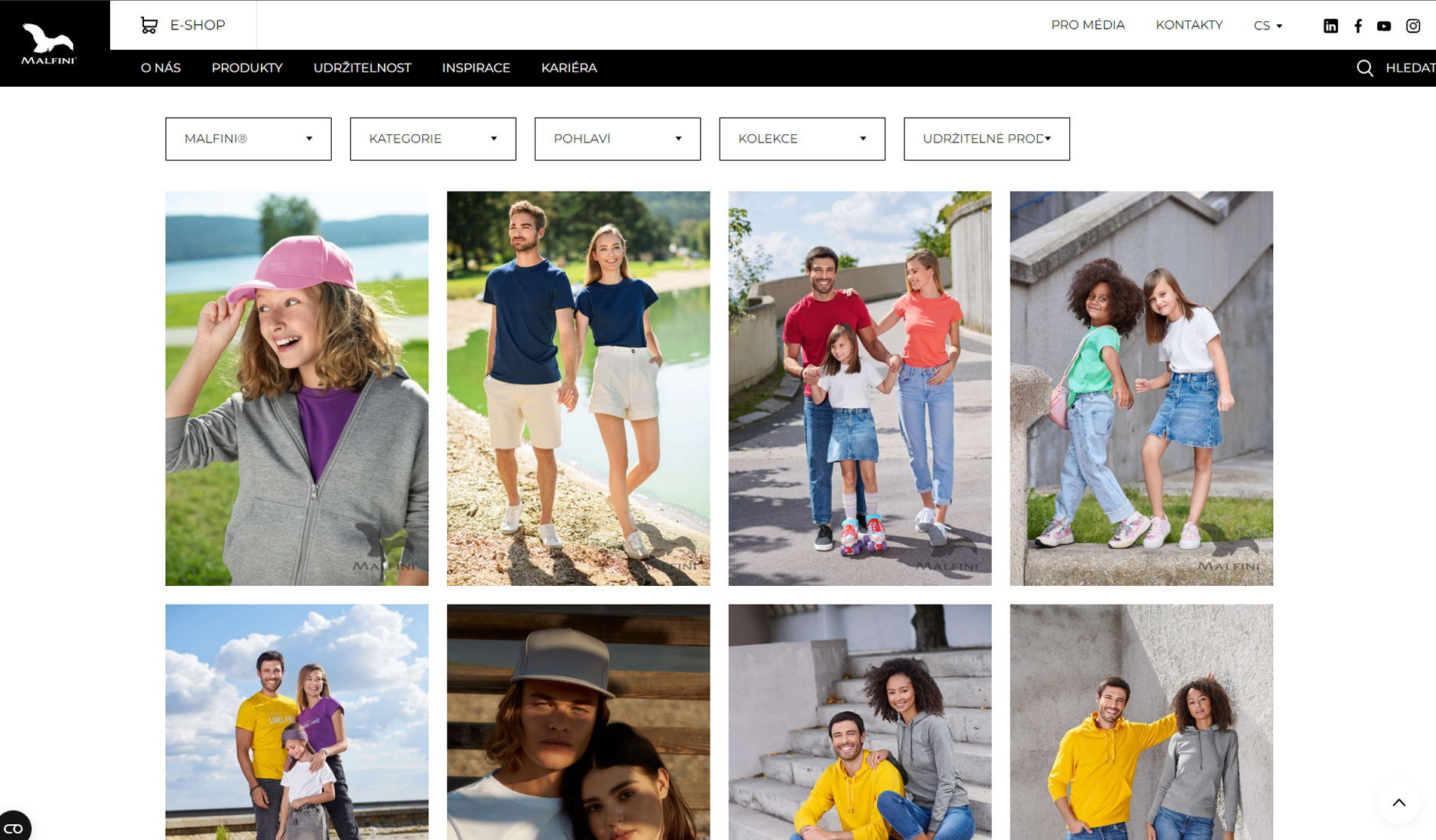Open the girl in pink cap photo
The height and width of the screenshot is (840, 1436).
point(296,388)
